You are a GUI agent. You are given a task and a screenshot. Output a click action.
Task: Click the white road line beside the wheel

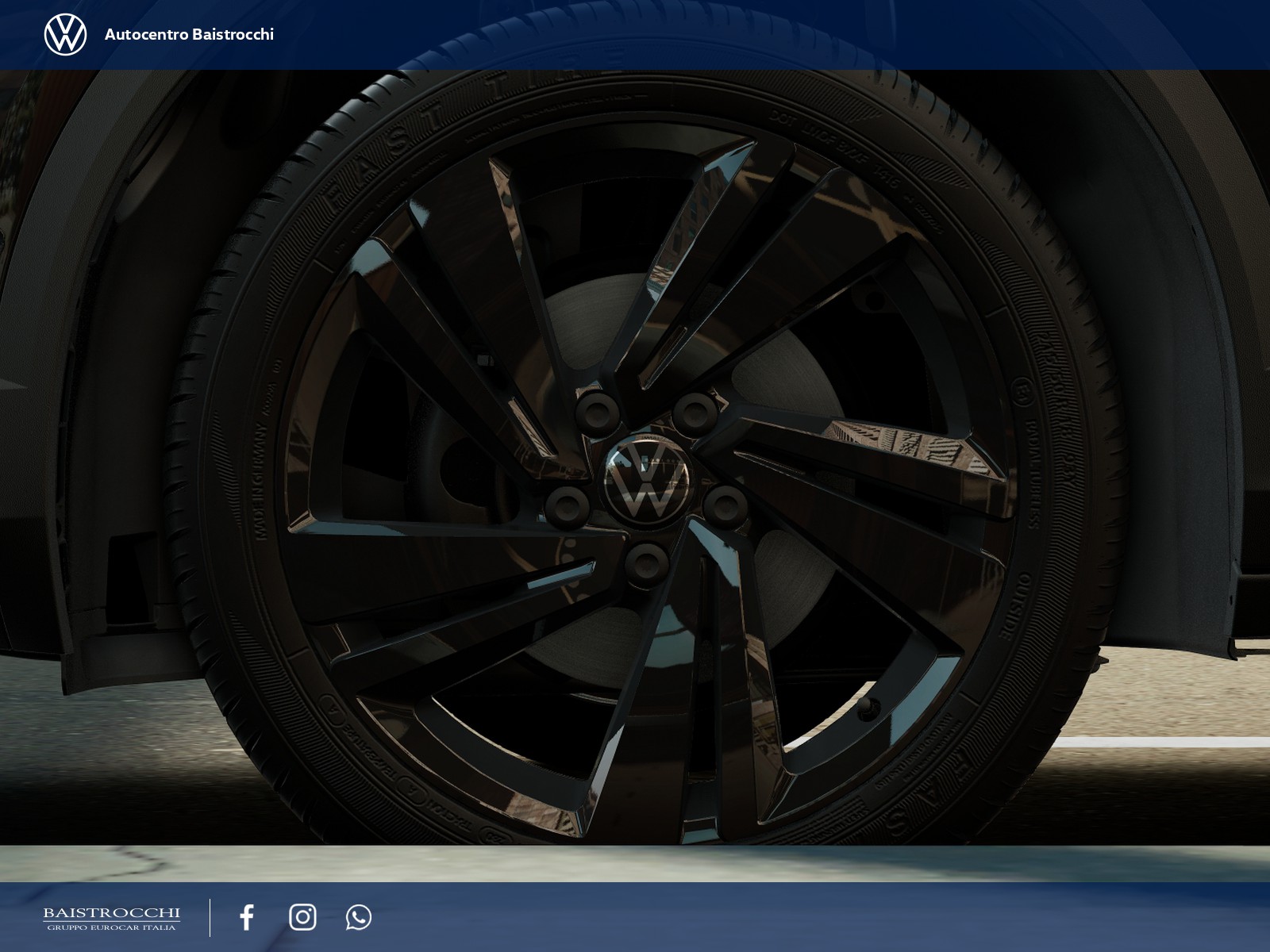(1159, 743)
